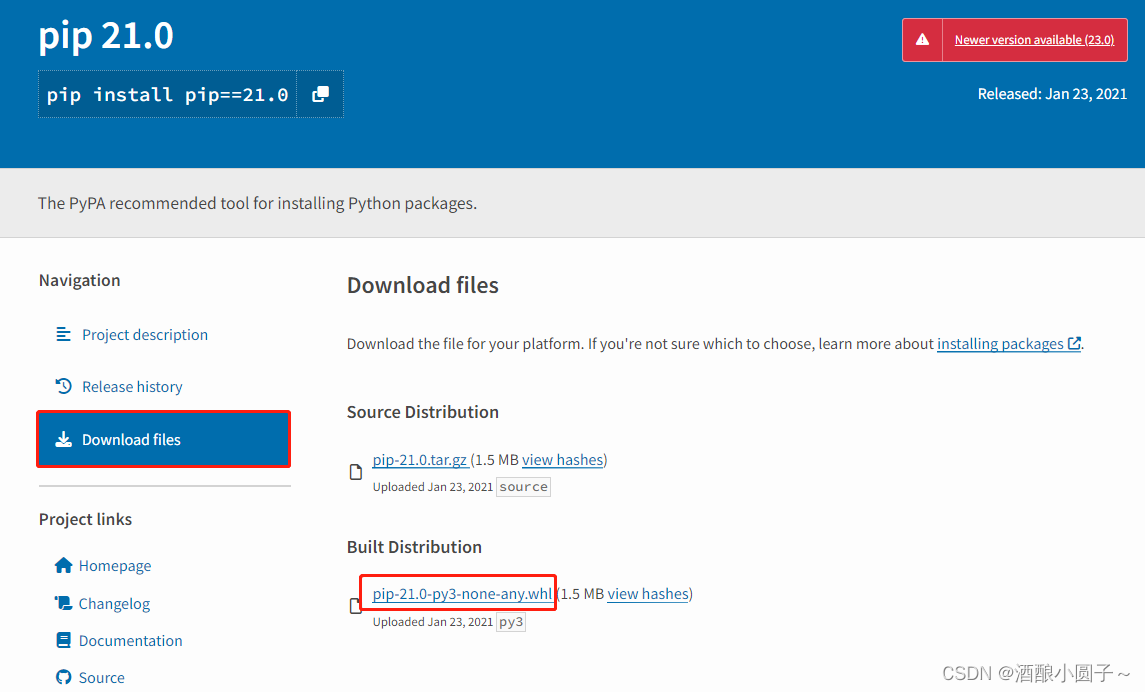The width and height of the screenshot is (1145, 692).
Task: Click the 'pip 21.0' page title
Action: 106,35
